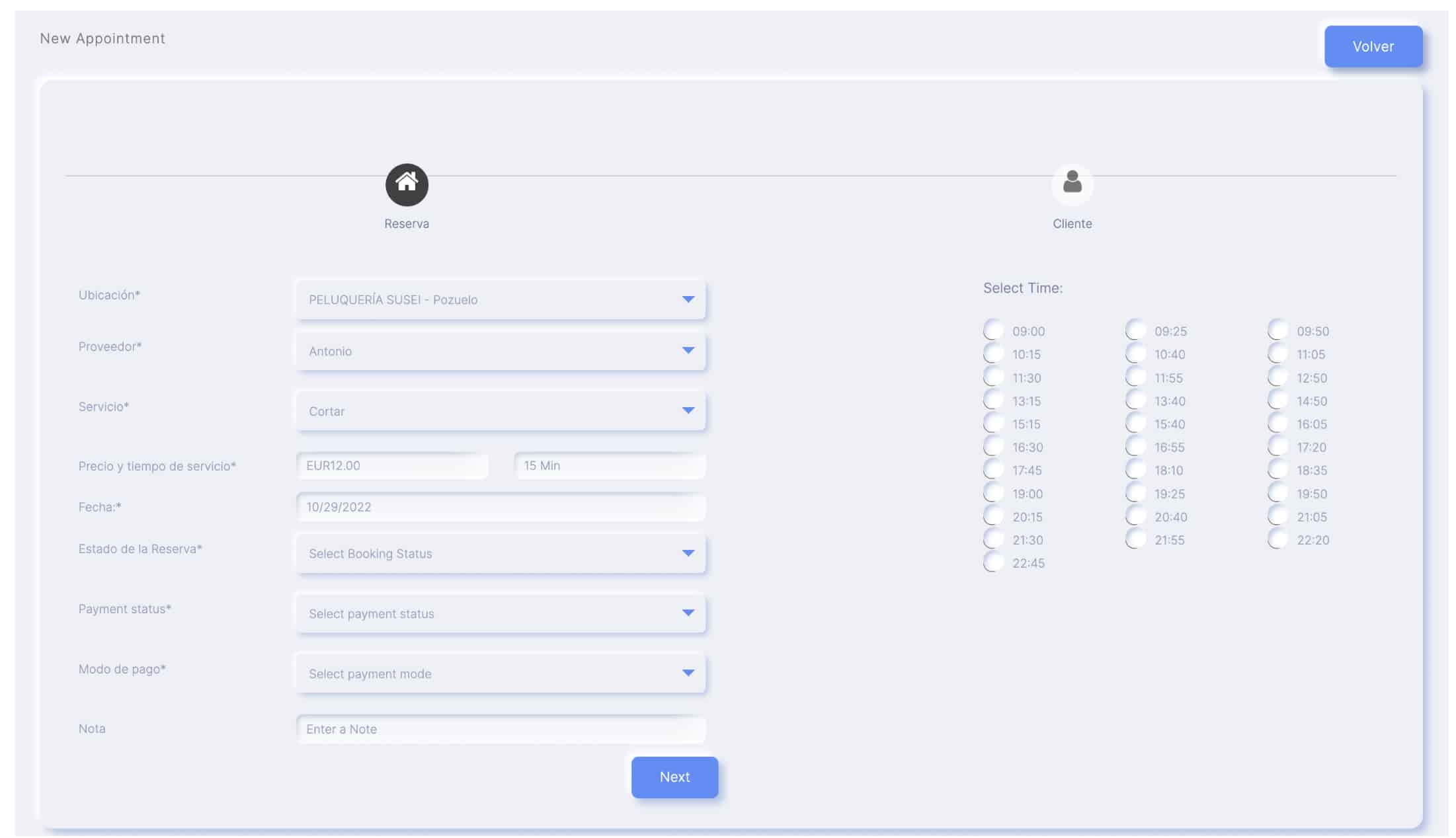Click the 'Select Time:' label
Image resolution: width=1456 pixels, height=838 pixels.
tap(1022, 288)
